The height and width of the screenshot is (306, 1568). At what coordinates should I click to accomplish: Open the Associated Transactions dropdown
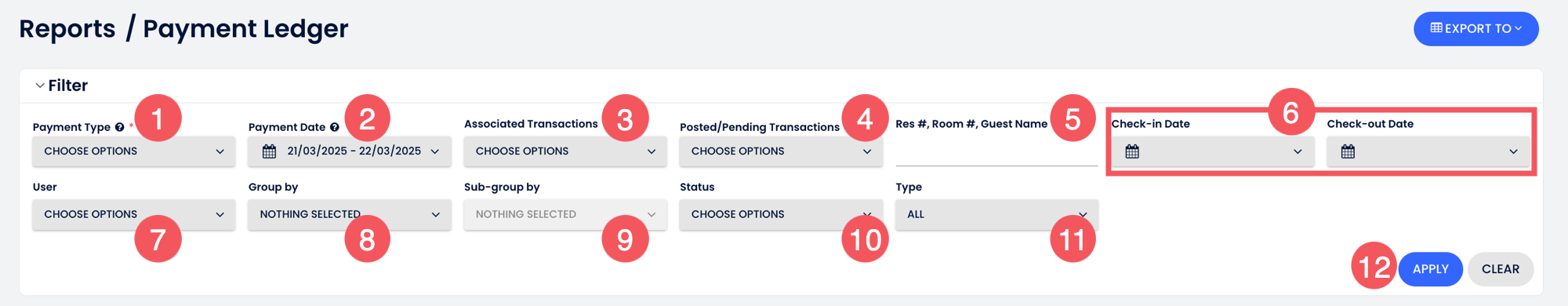click(565, 151)
